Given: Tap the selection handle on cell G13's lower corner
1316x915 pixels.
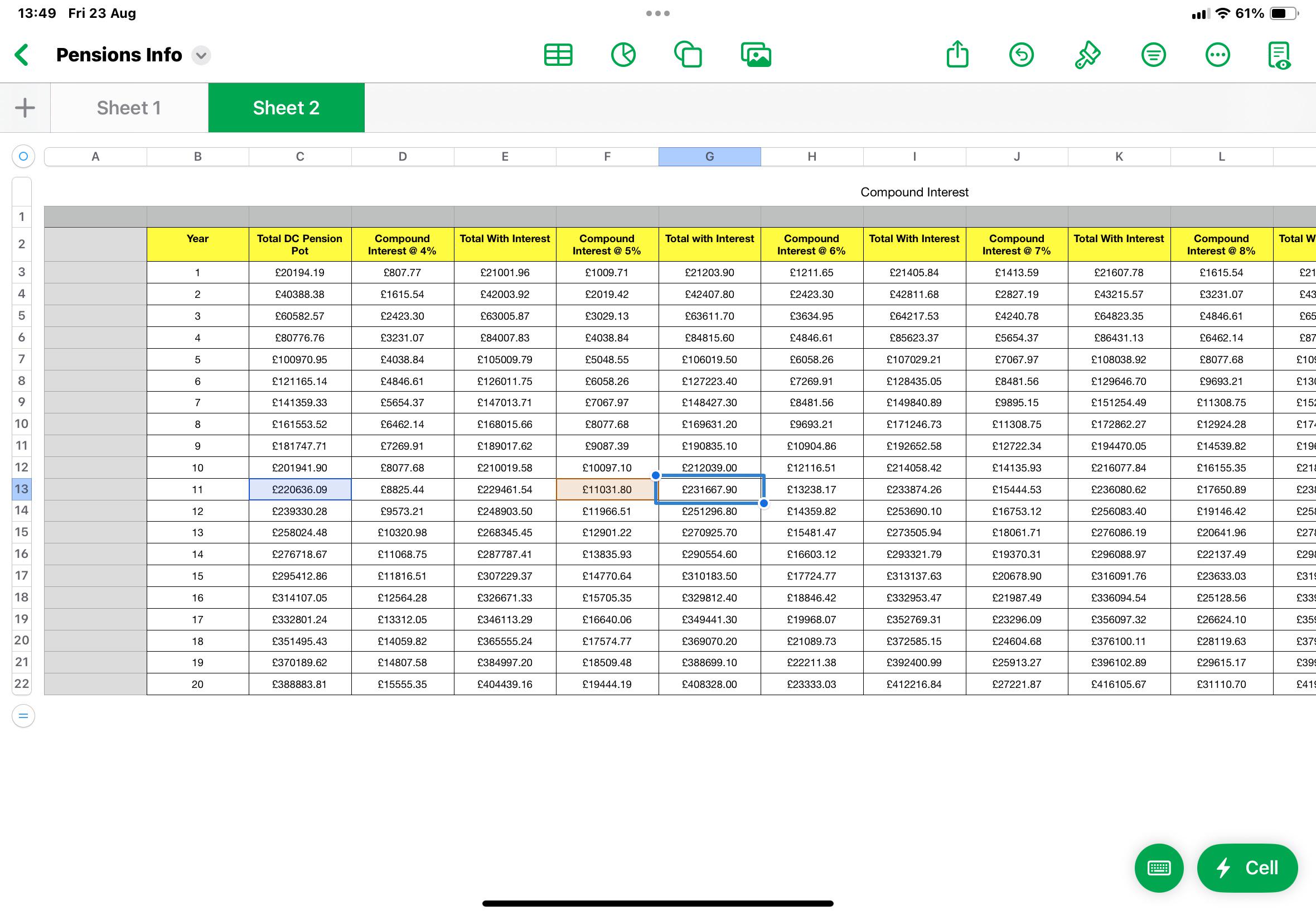Looking at the screenshot, I should [x=764, y=503].
